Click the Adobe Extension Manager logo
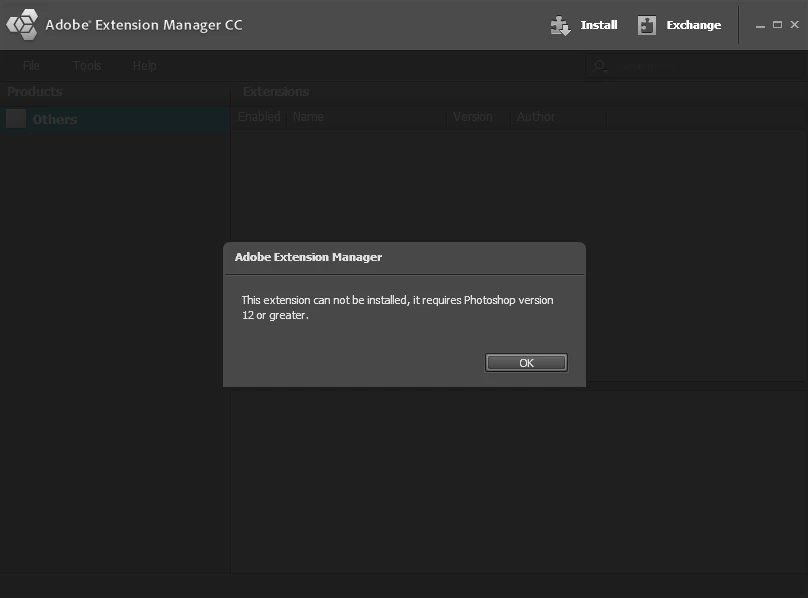Image resolution: width=808 pixels, height=598 pixels. tap(22, 24)
